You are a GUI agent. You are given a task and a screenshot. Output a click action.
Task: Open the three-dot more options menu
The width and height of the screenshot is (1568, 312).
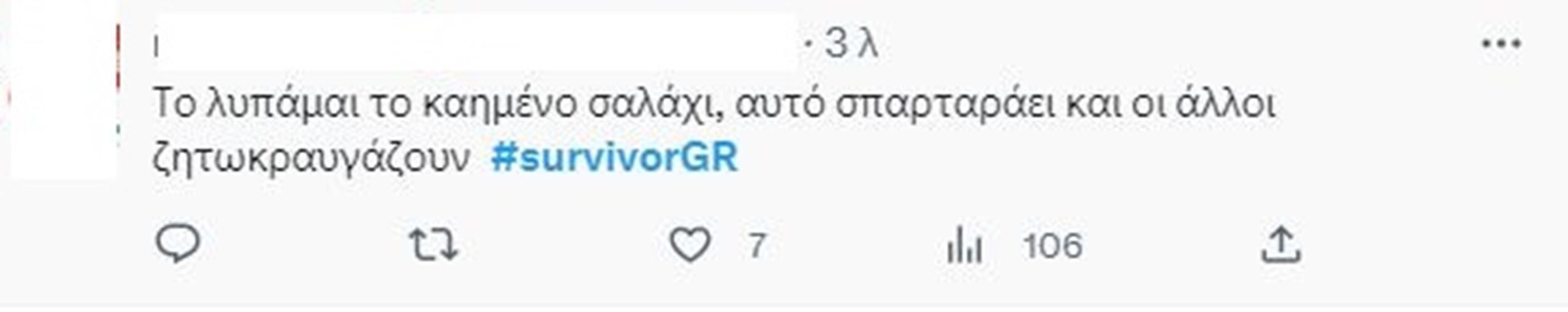point(1502,44)
